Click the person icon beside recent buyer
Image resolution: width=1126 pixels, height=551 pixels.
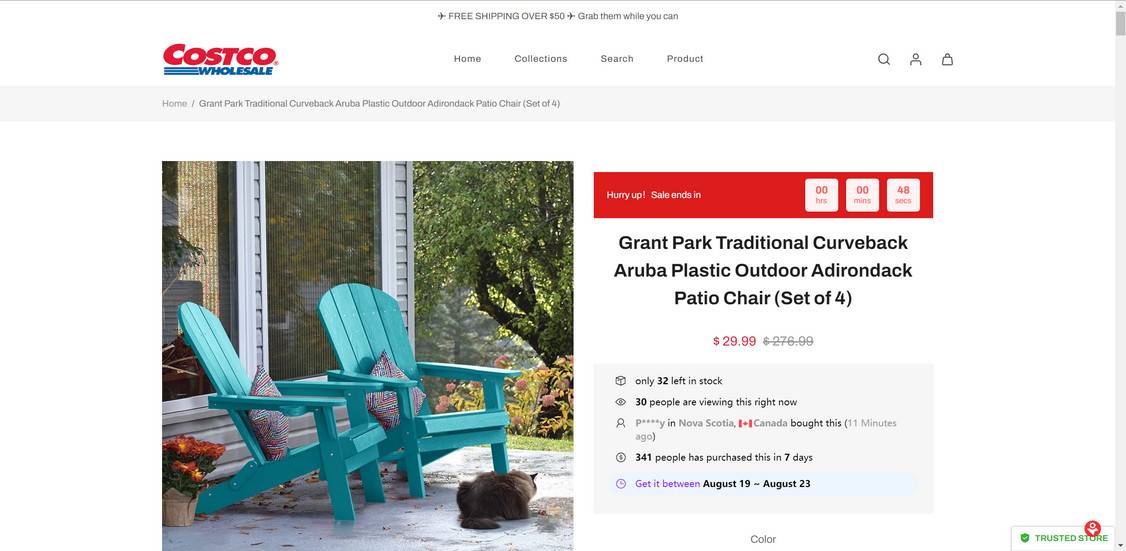[x=620, y=423]
